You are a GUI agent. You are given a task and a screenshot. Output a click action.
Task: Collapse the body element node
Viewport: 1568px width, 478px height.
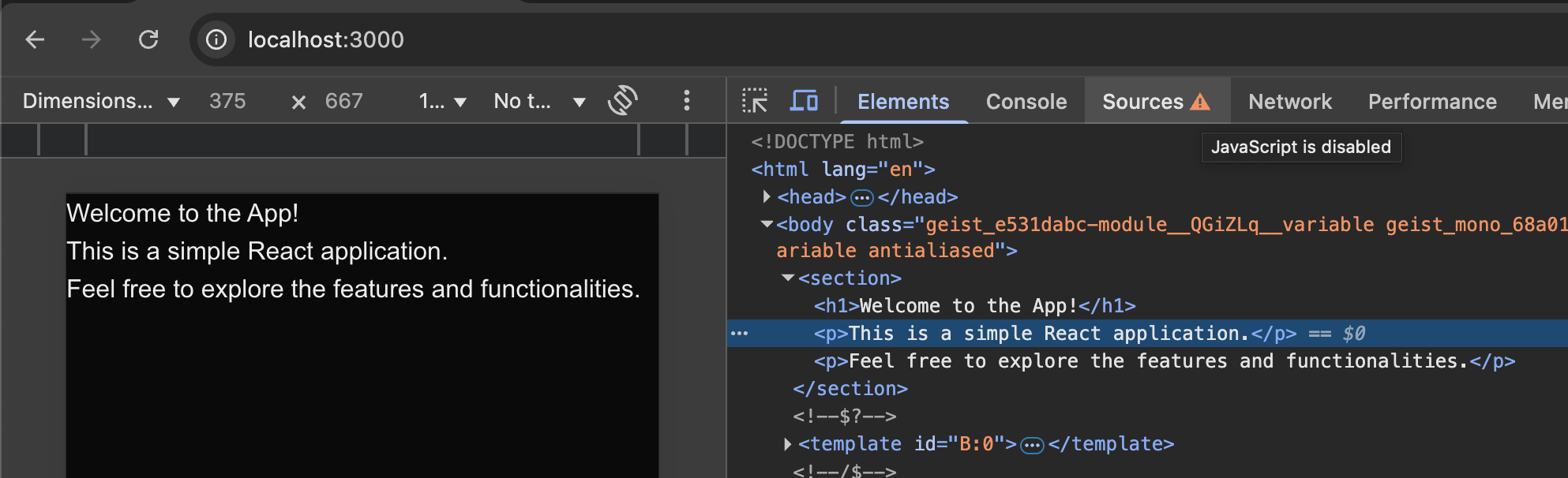click(767, 224)
